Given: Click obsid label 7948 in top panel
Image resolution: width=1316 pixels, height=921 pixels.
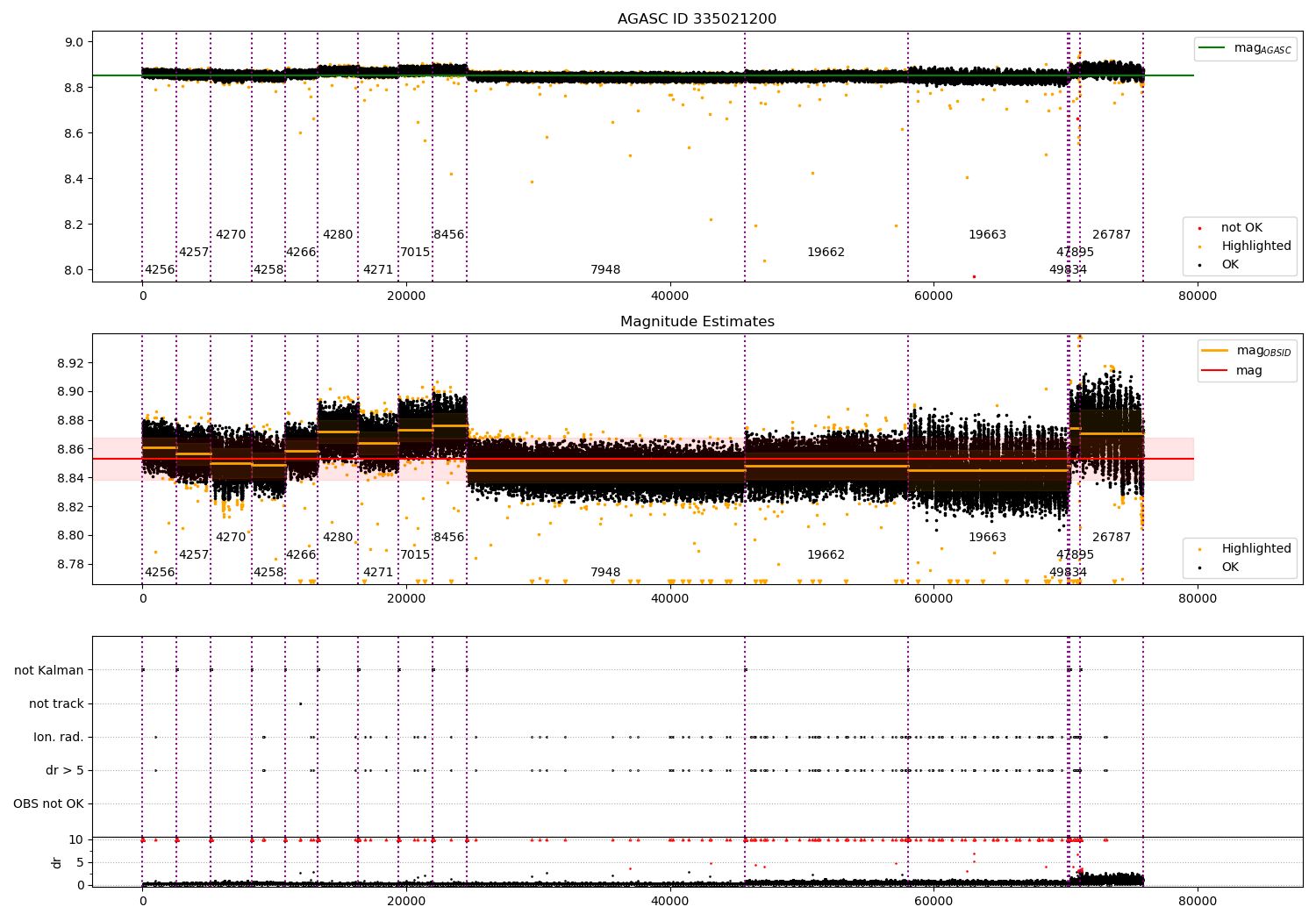Looking at the screenshot, I should 605,270.
